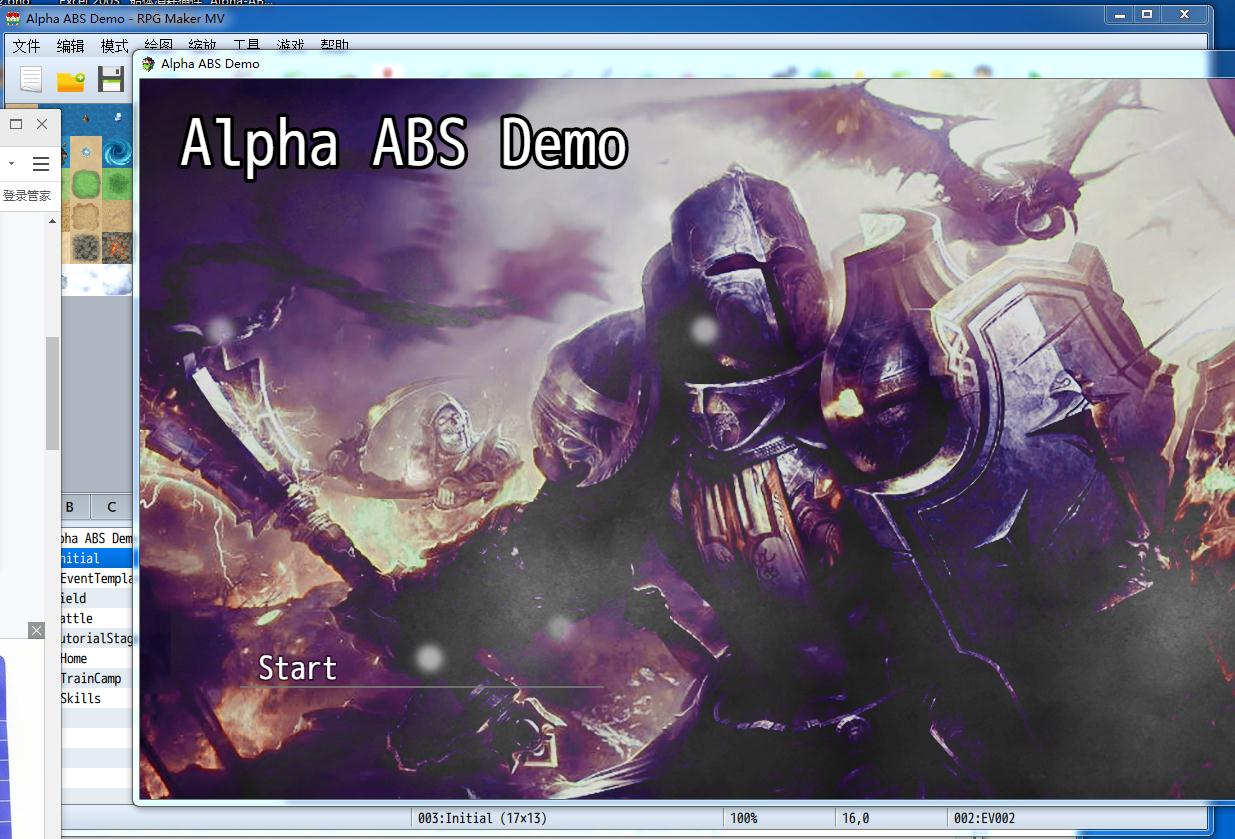Open the small dropdown arrow beside the hamburger menu
The image size is (1235, 839).
tap(11, 163)
